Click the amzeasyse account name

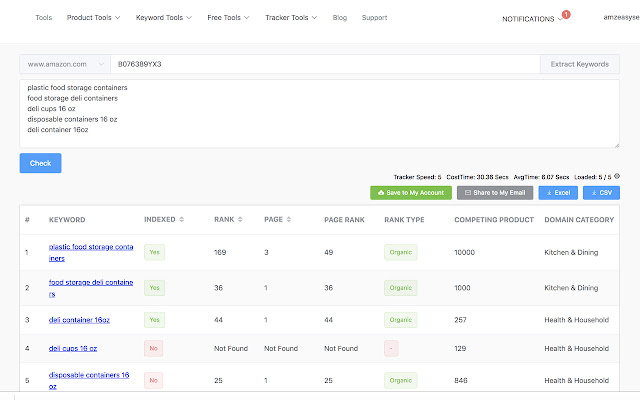tap(621, 17)
